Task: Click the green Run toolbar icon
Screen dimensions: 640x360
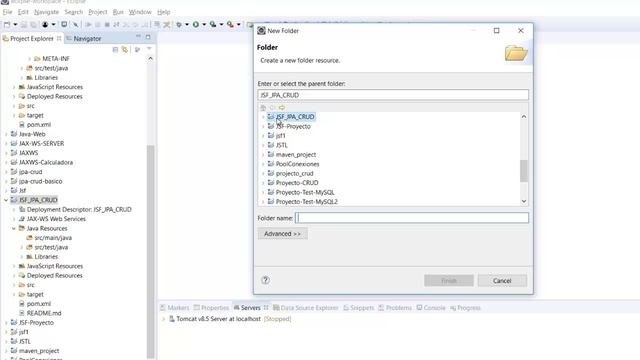Action: [x=196, y=24]
